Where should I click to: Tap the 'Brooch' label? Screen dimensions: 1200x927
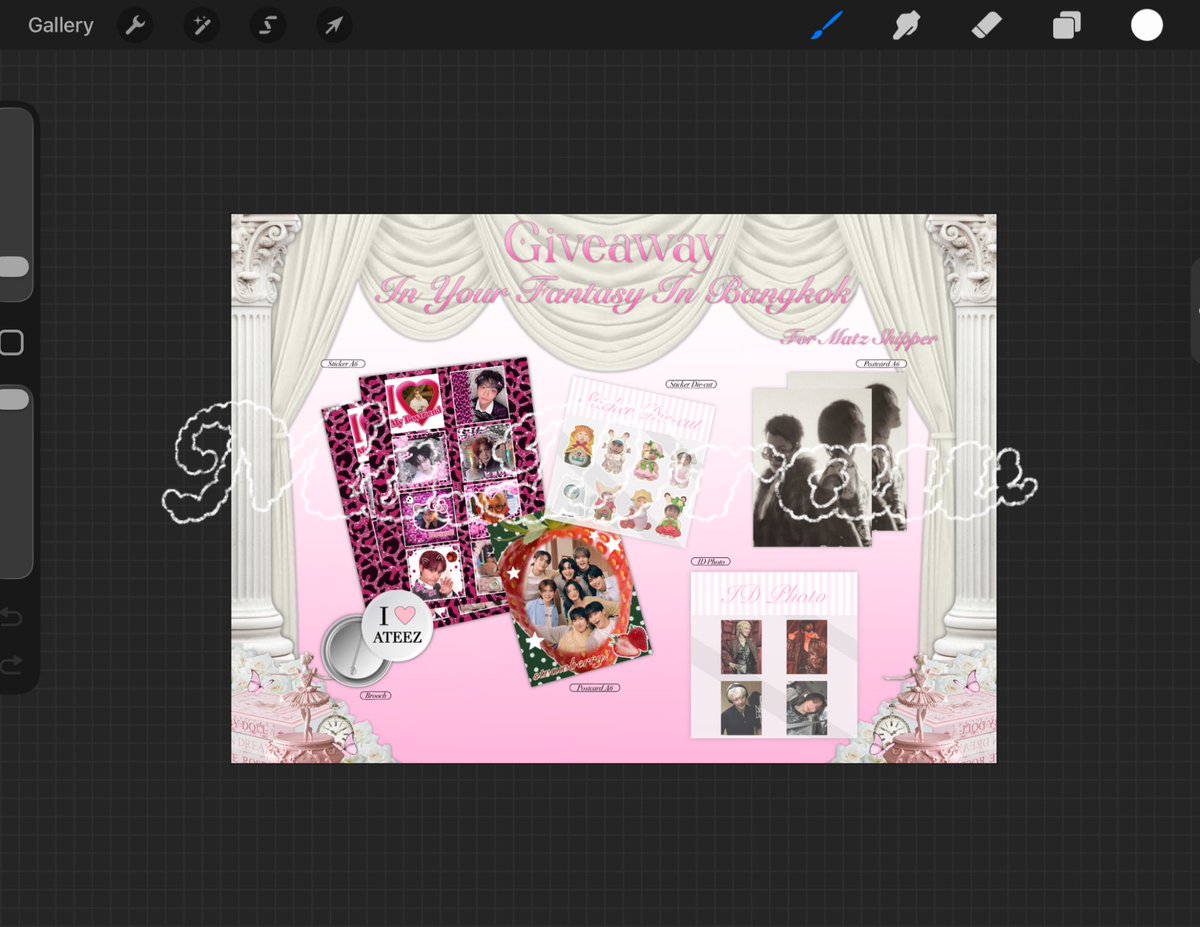[x=375, y=695]
